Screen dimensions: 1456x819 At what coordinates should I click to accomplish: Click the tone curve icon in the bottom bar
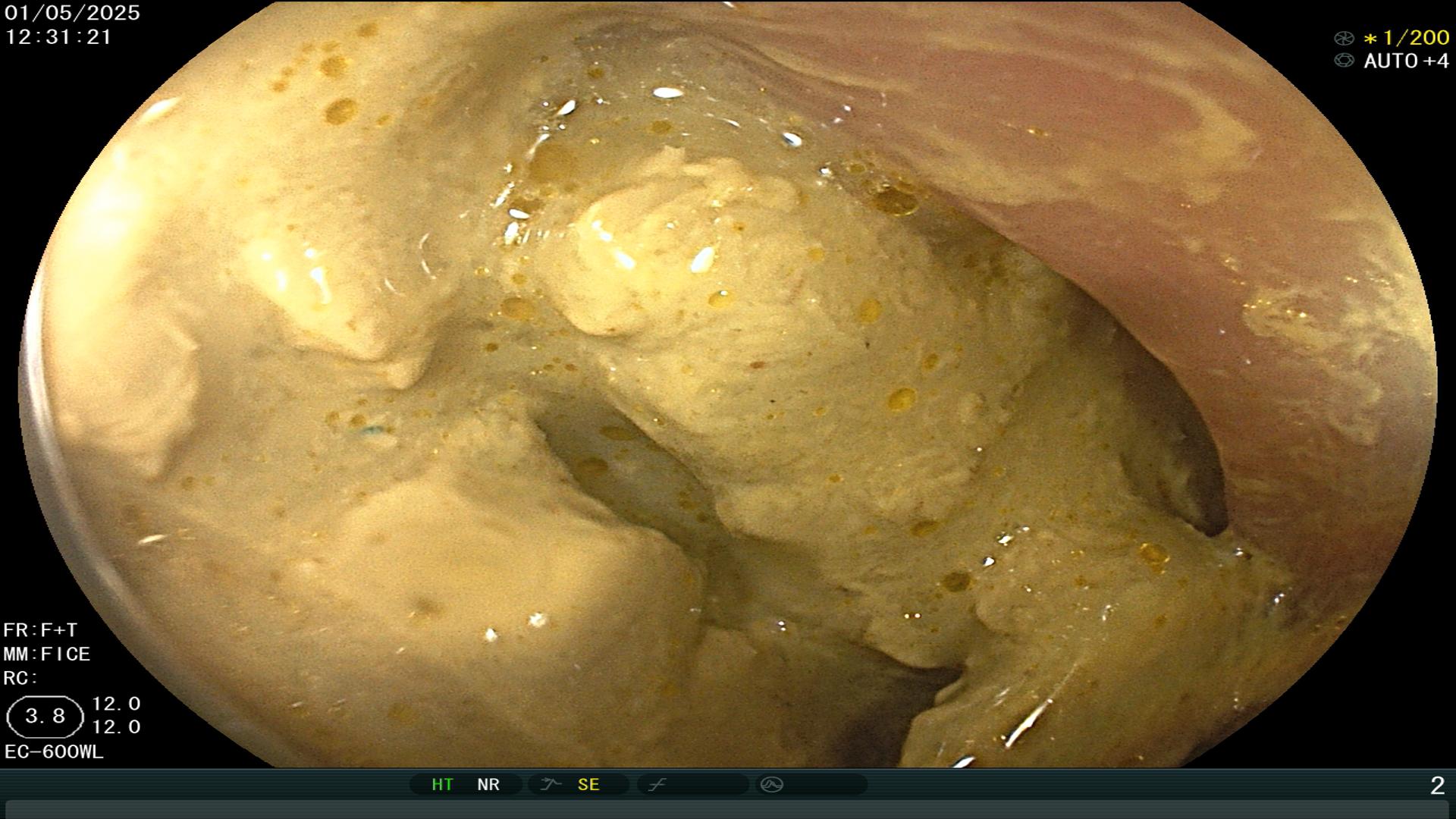tap(657, 784)
